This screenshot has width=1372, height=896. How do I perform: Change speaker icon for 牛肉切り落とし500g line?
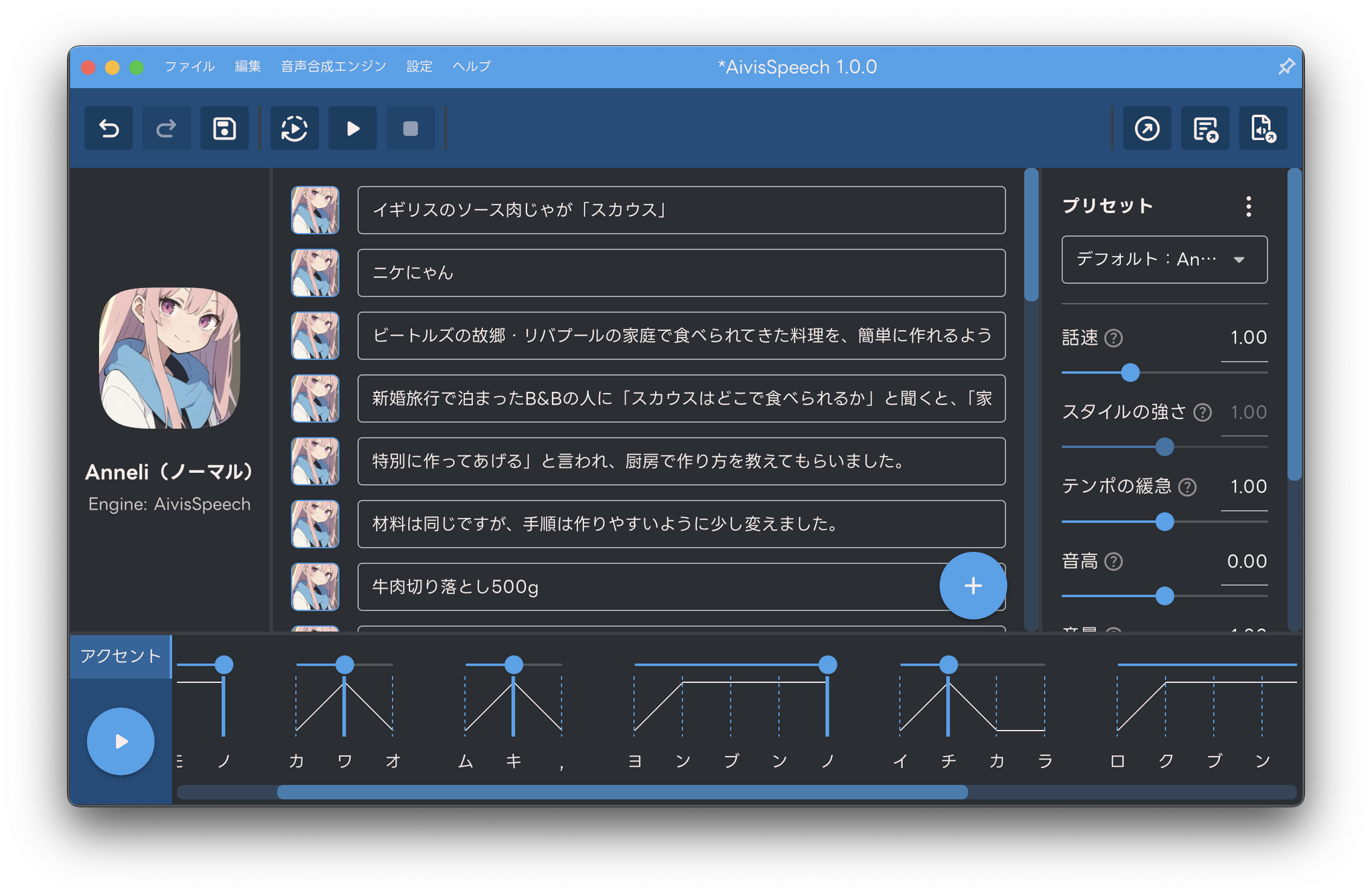[315, 587]
